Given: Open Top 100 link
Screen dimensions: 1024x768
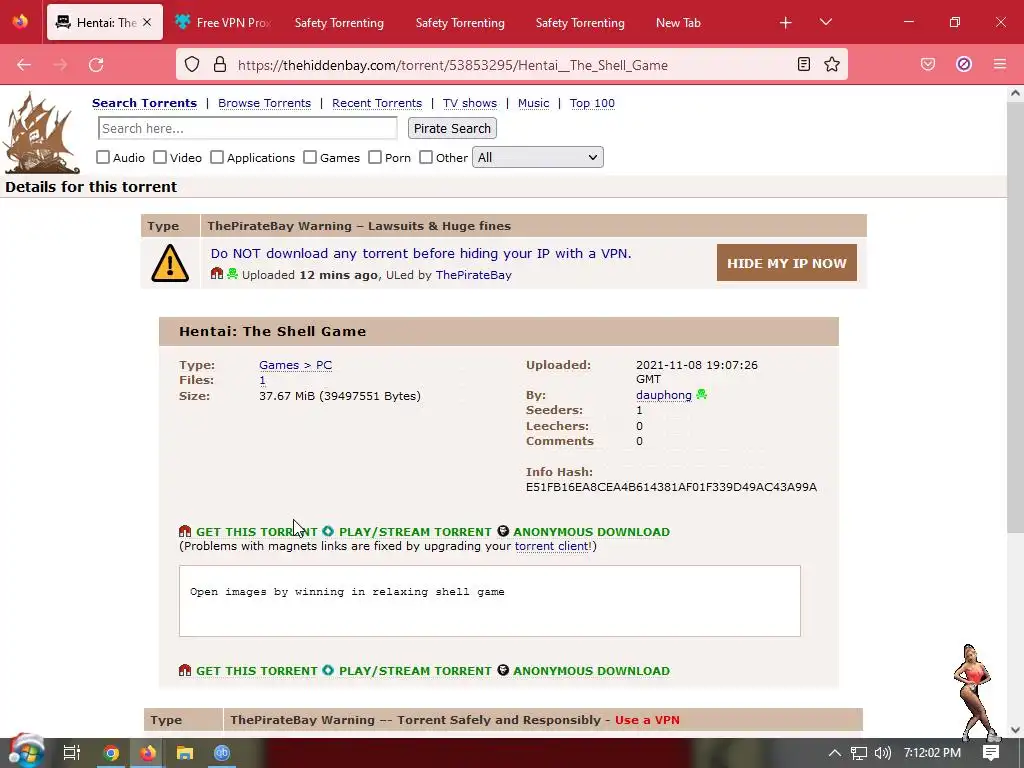Looking at the screenshot, I should coord(592,103).
